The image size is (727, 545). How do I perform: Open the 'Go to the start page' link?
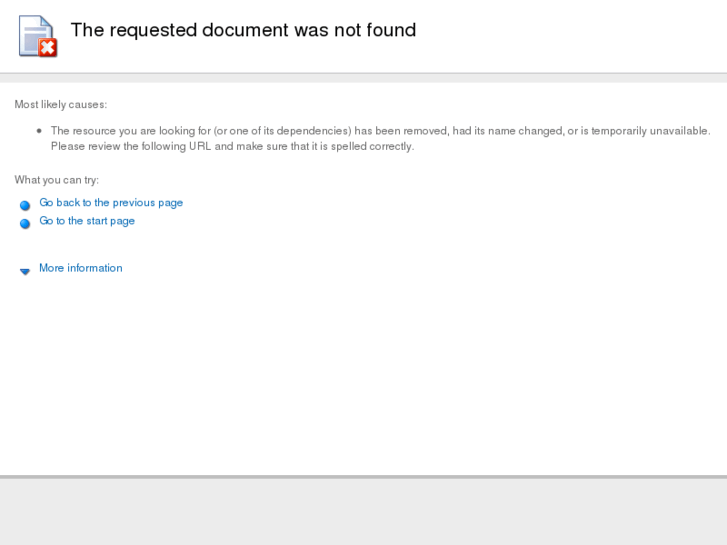[87, 221]
